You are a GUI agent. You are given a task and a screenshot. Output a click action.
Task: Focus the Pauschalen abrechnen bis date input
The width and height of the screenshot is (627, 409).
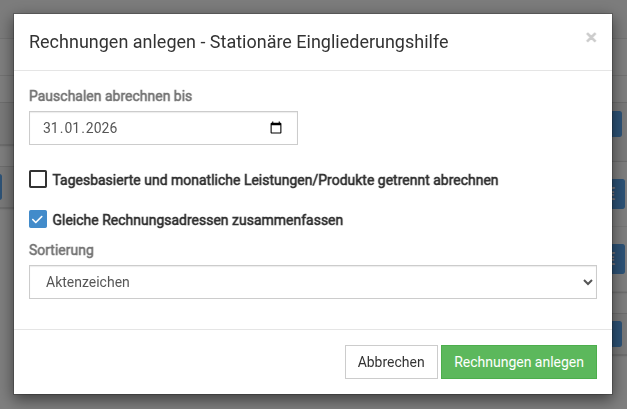click(180, 128)
